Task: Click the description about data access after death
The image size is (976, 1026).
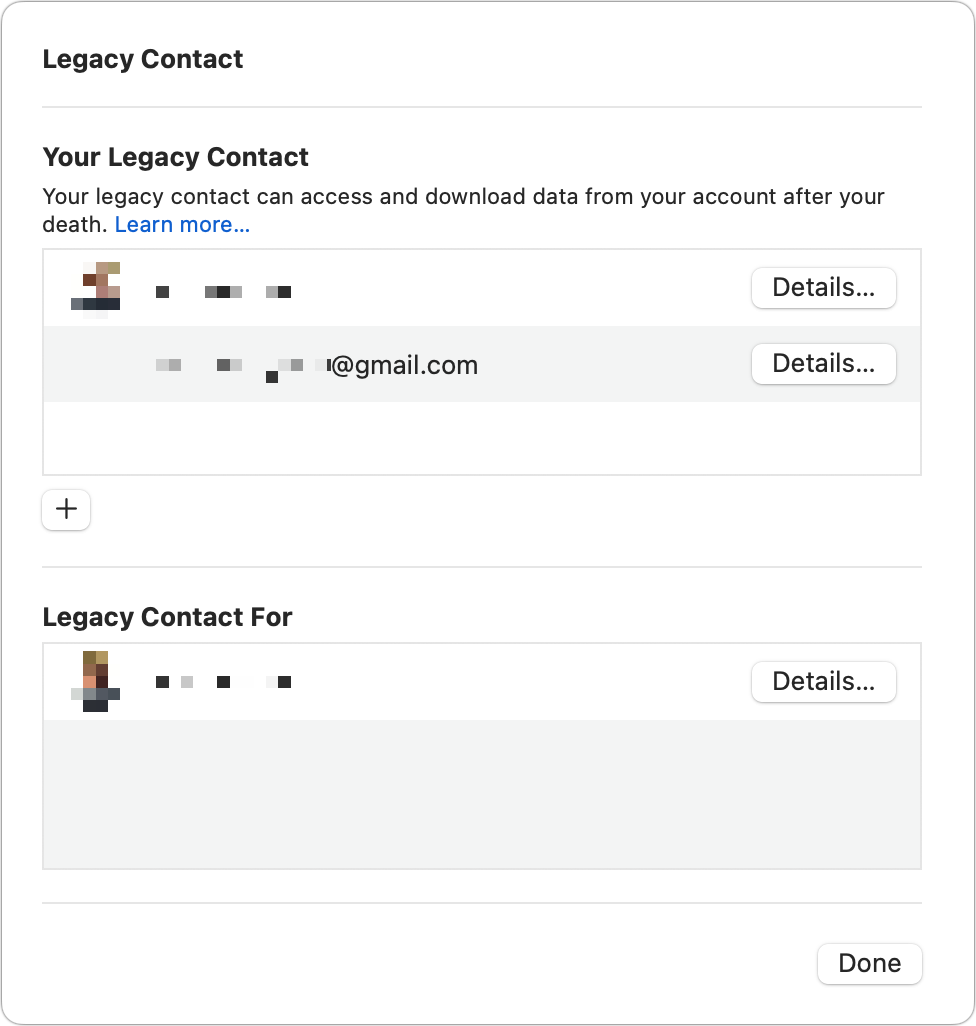Action: (x=463, y=210)
